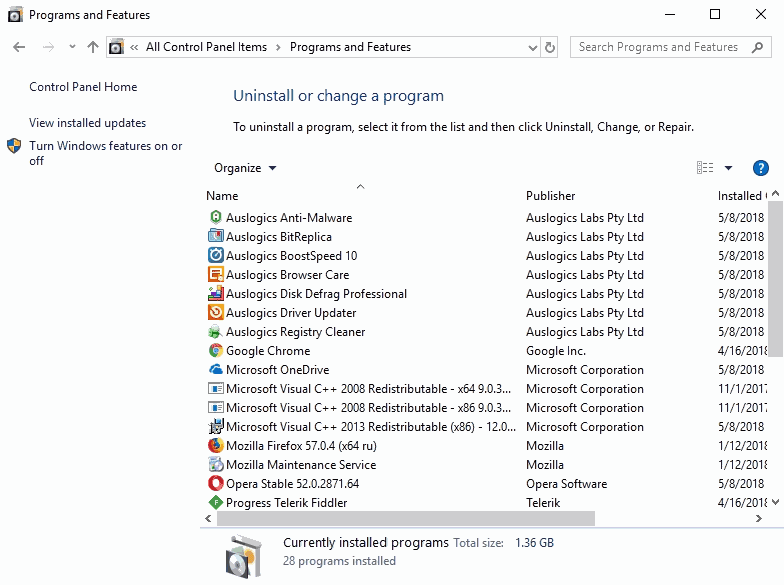784x585 pixels.
Task: Click the Programs and Features address bar icon
Action: click(x=116, y=48)
